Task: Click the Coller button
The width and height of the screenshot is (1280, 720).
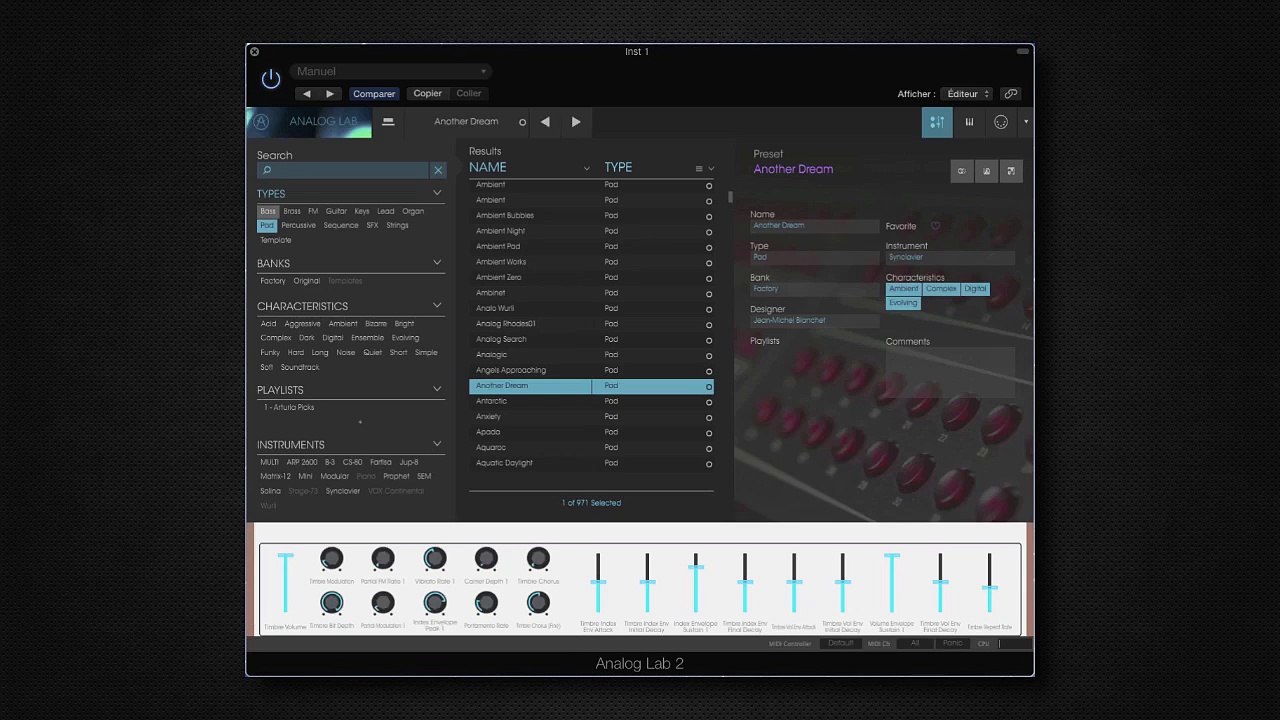Action: [x=469, y=94]
